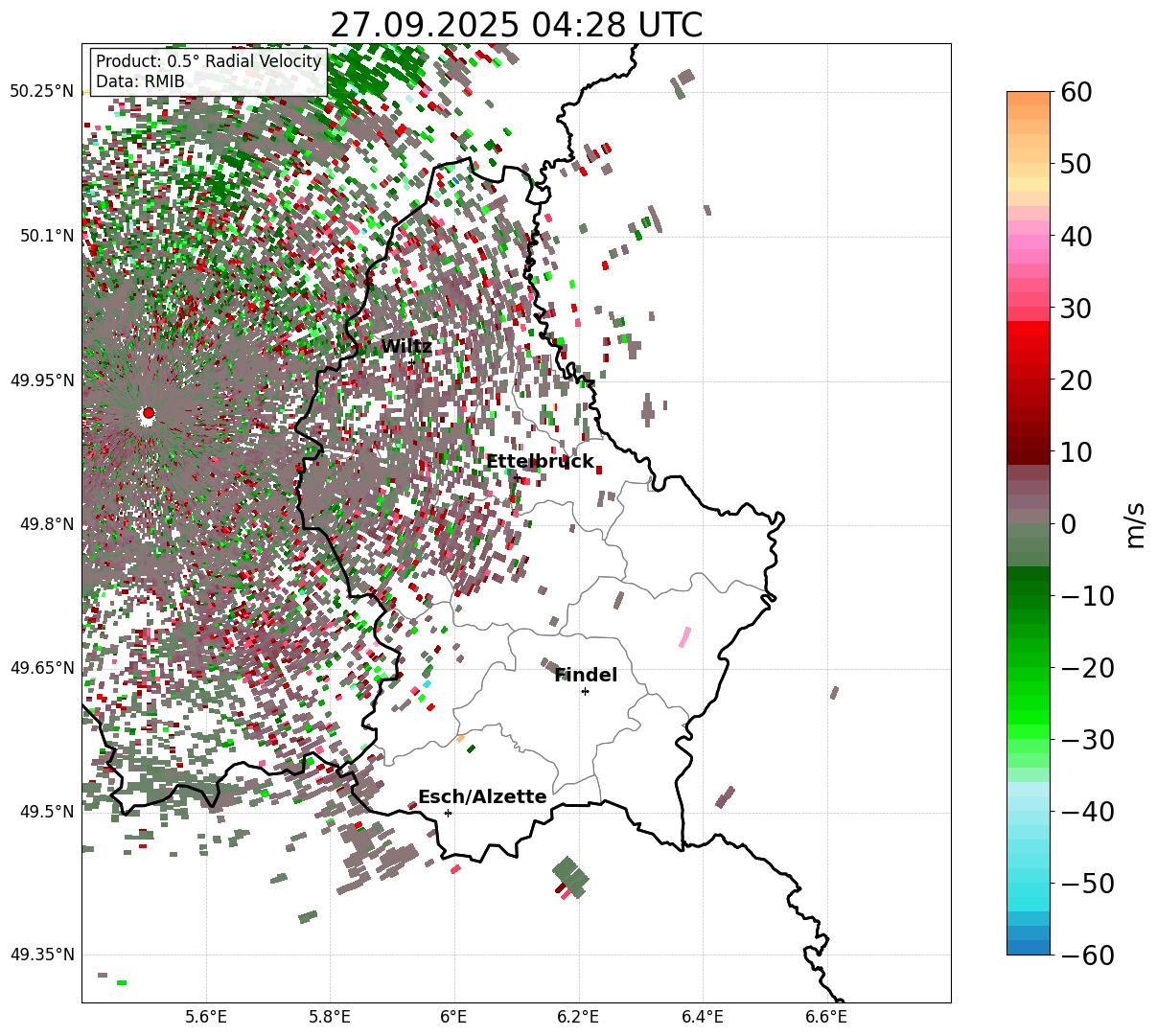The height and width of the screenshot is (1036, 1157).
Task: Click the 49.35°N latitude tick label
Action: pyautogui.click(x=41, y=955)
